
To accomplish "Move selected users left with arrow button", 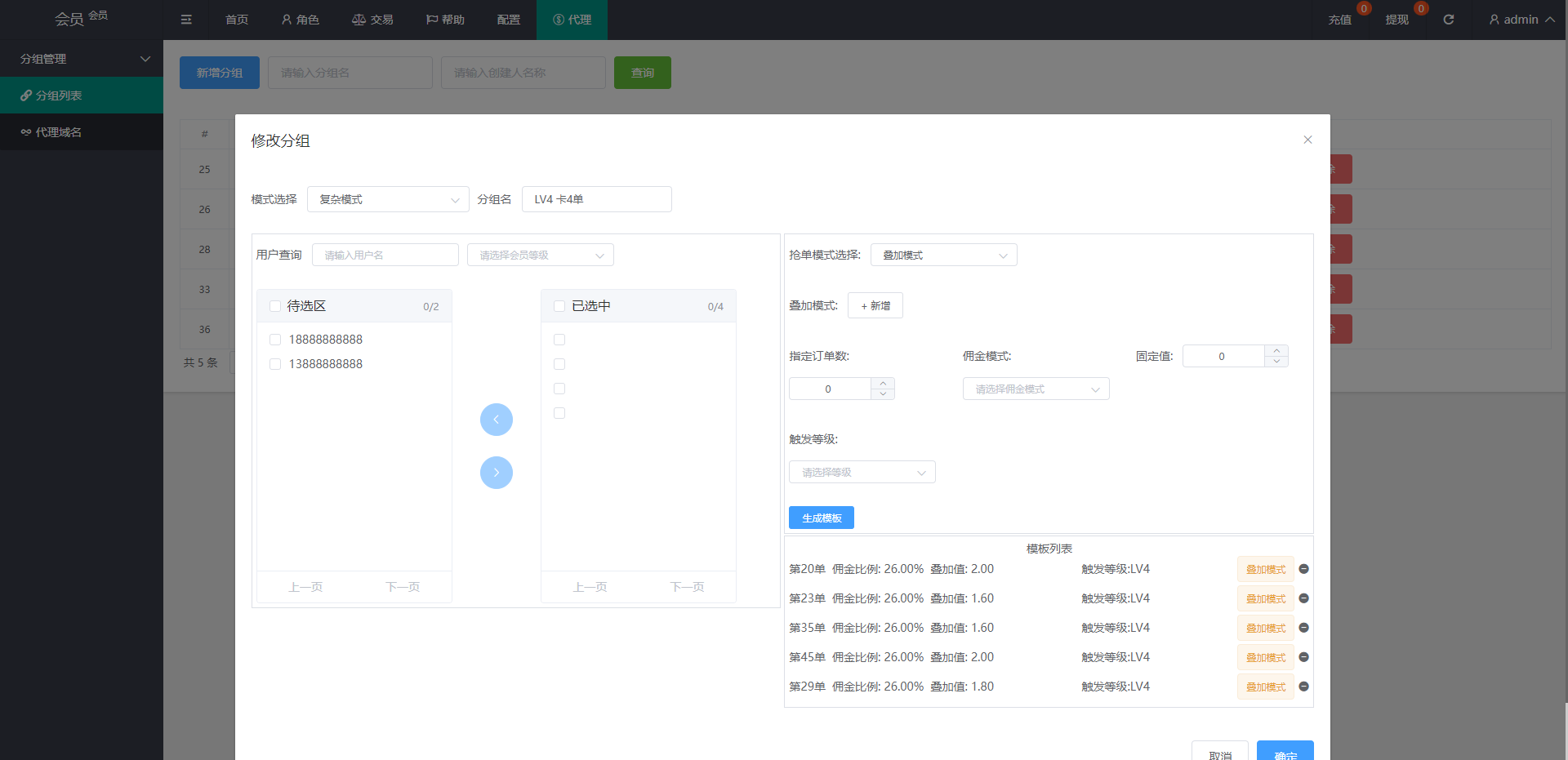I will [x=496, y=420].
